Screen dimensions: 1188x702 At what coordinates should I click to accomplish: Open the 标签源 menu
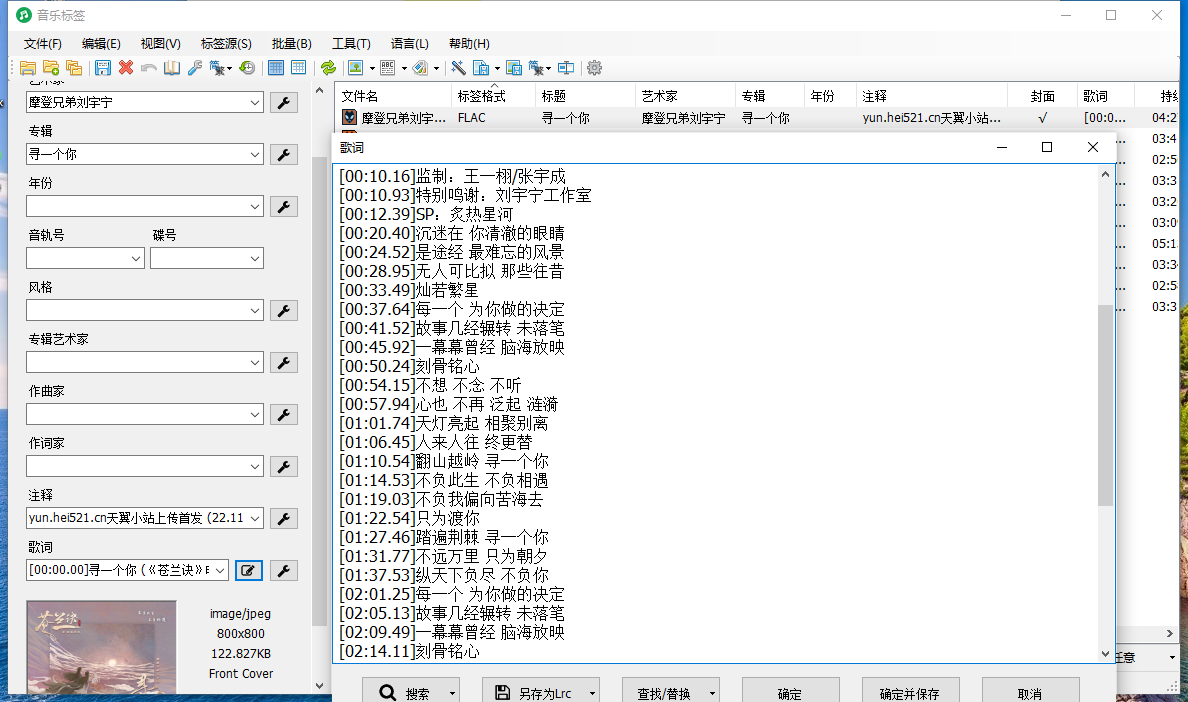pyautogui.click(x=225, y=44)
